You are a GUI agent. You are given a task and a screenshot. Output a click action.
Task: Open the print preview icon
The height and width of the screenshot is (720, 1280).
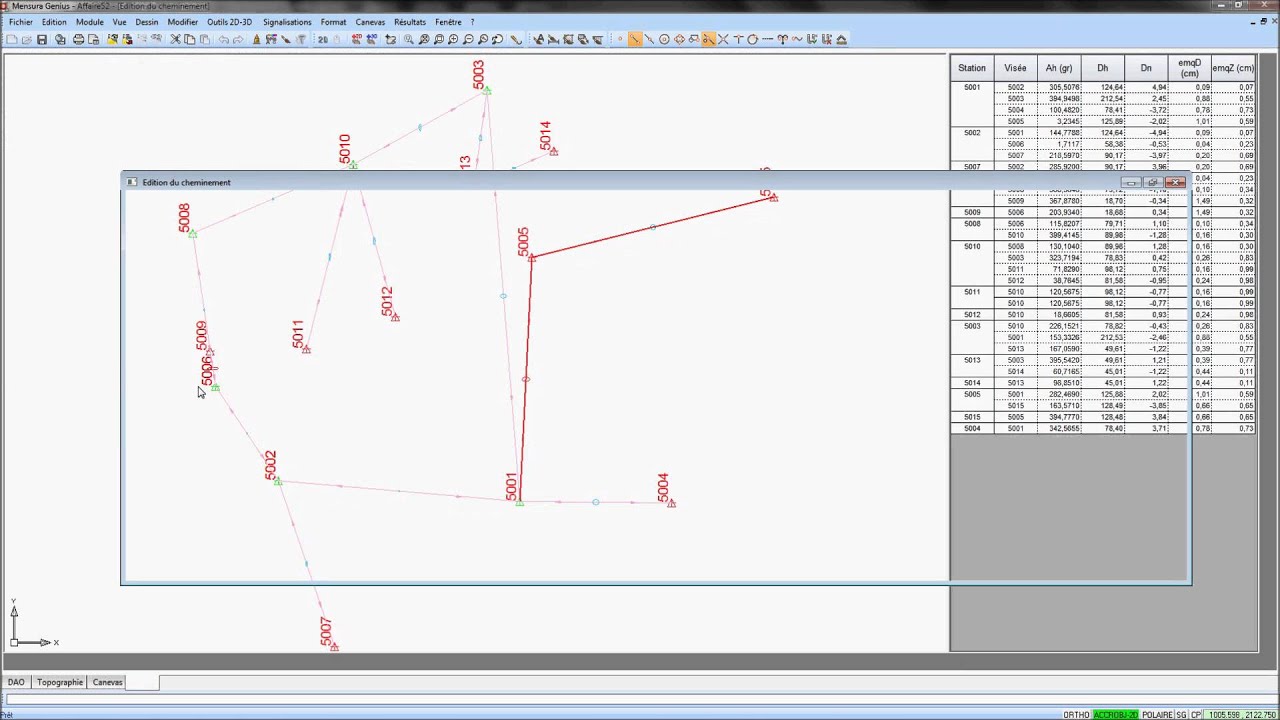click(93, 39)
